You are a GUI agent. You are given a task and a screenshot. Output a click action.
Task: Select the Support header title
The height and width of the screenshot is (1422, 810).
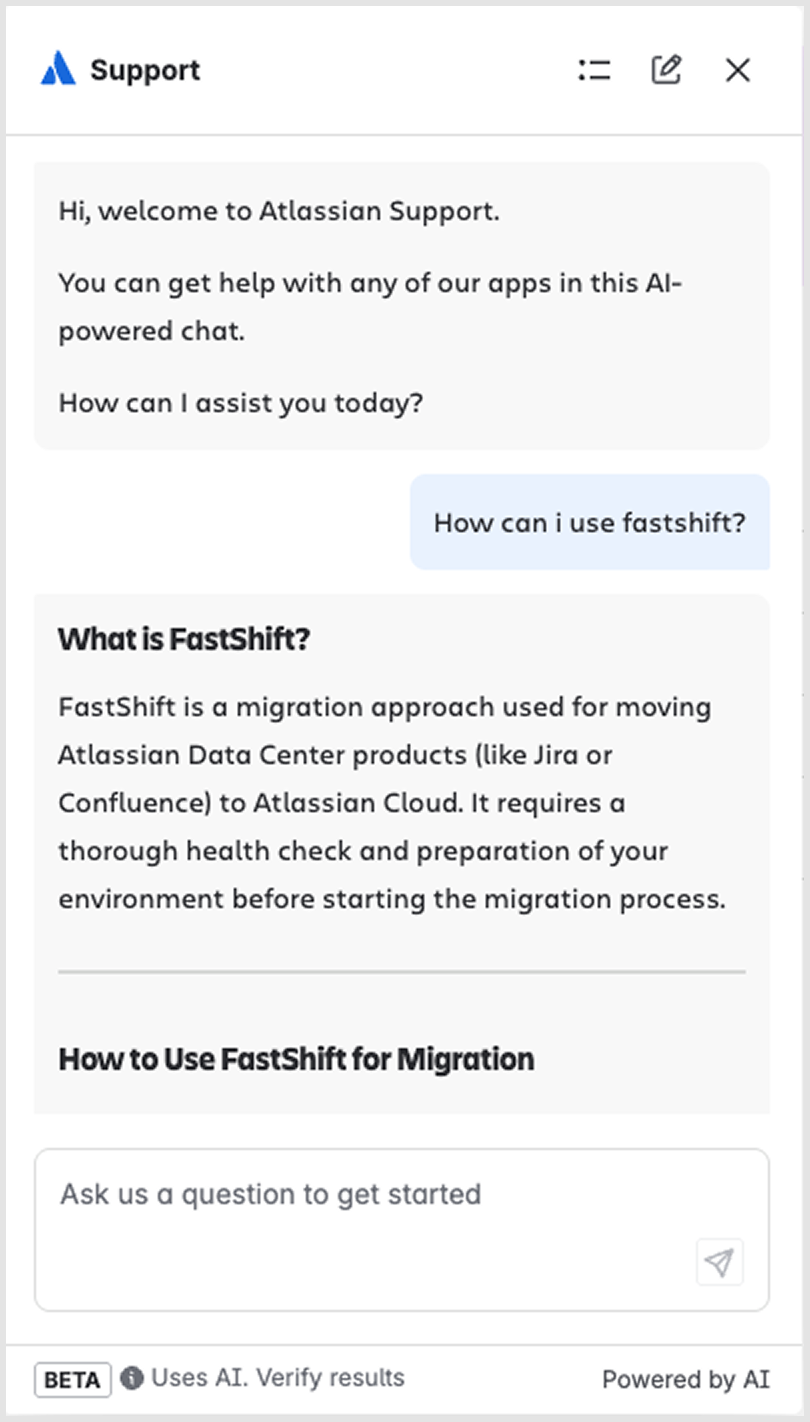pos(146,69)
